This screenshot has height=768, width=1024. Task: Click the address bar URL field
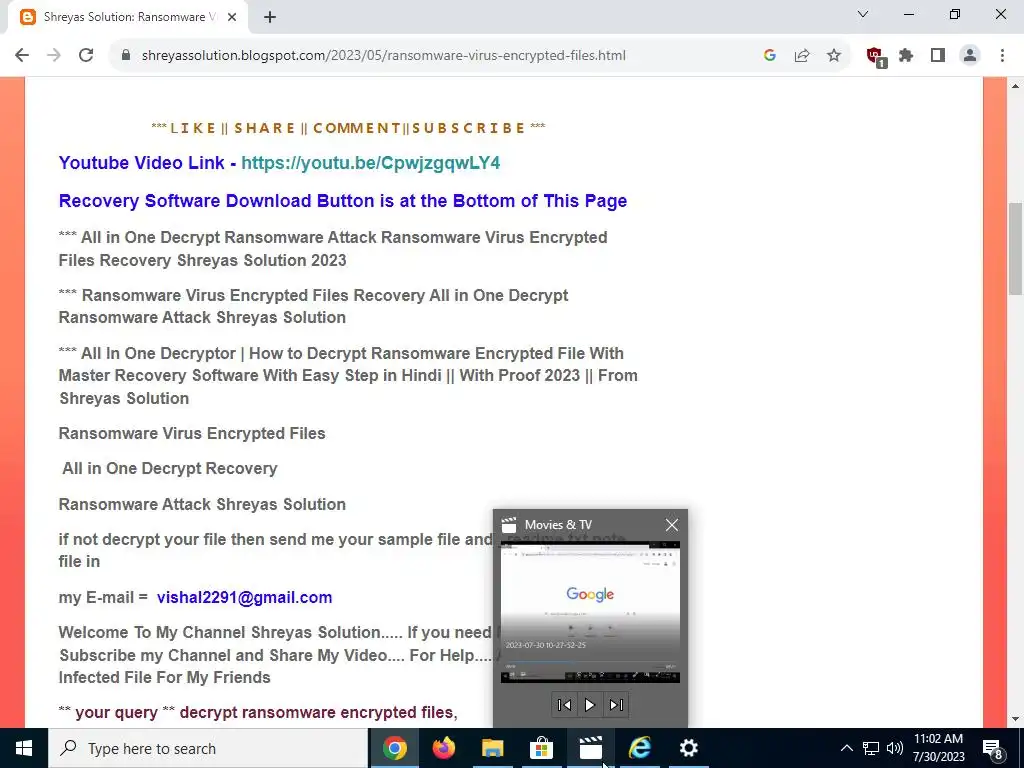click(x=383, y=56)
